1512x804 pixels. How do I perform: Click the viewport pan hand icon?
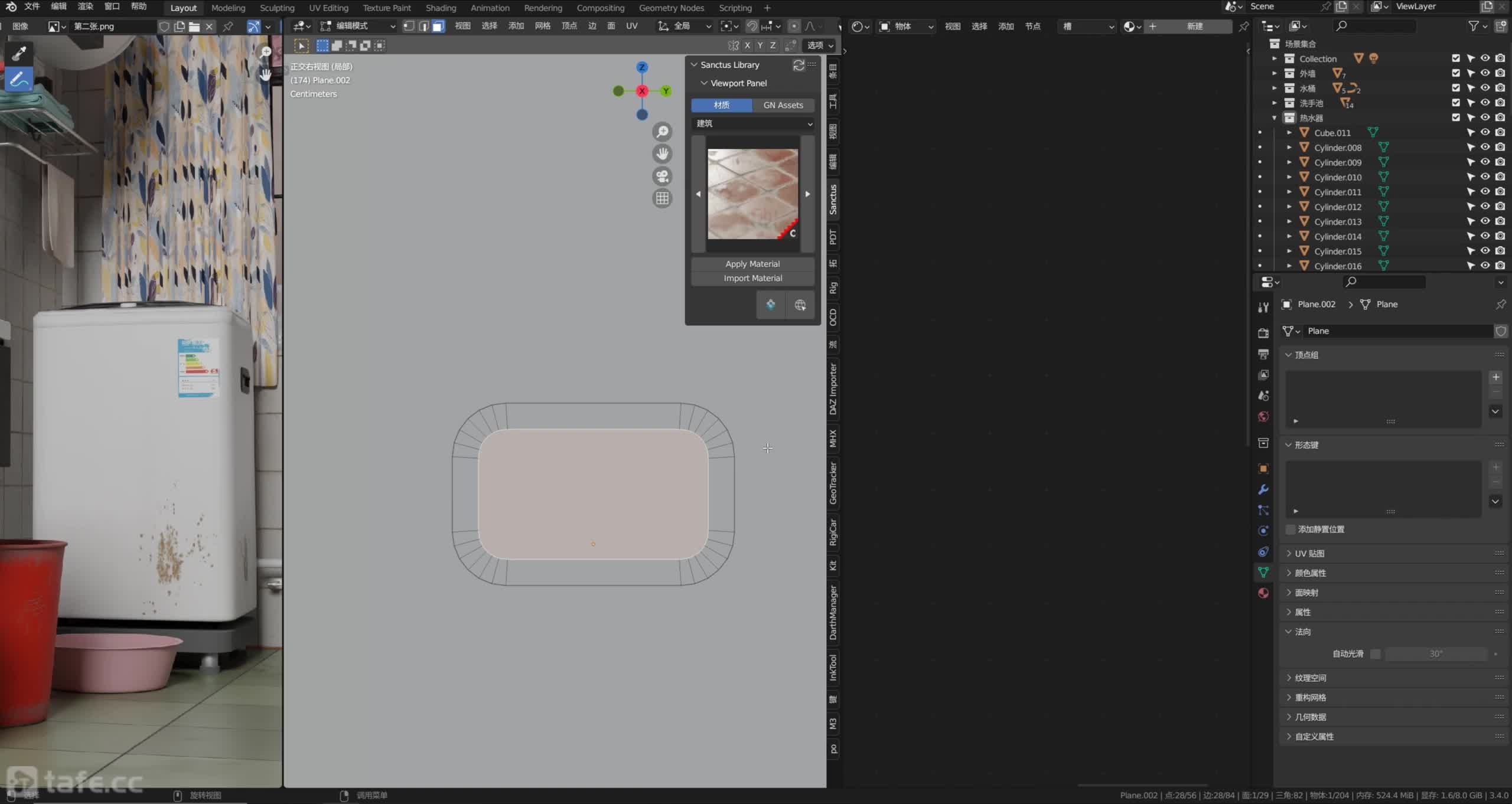[x=663, y=154]
